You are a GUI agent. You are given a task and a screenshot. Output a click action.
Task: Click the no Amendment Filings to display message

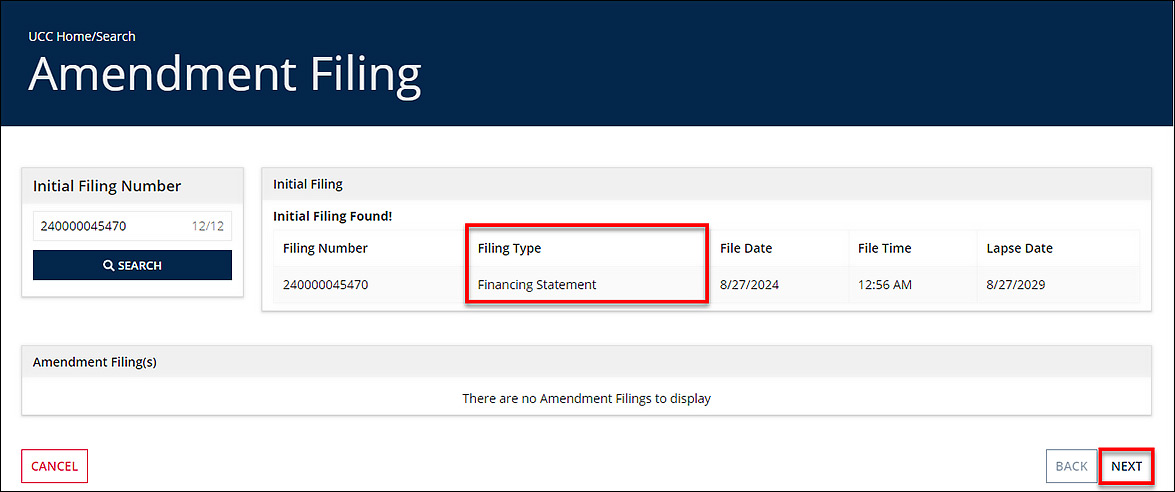pyautogui.click(x=586, y=398)
